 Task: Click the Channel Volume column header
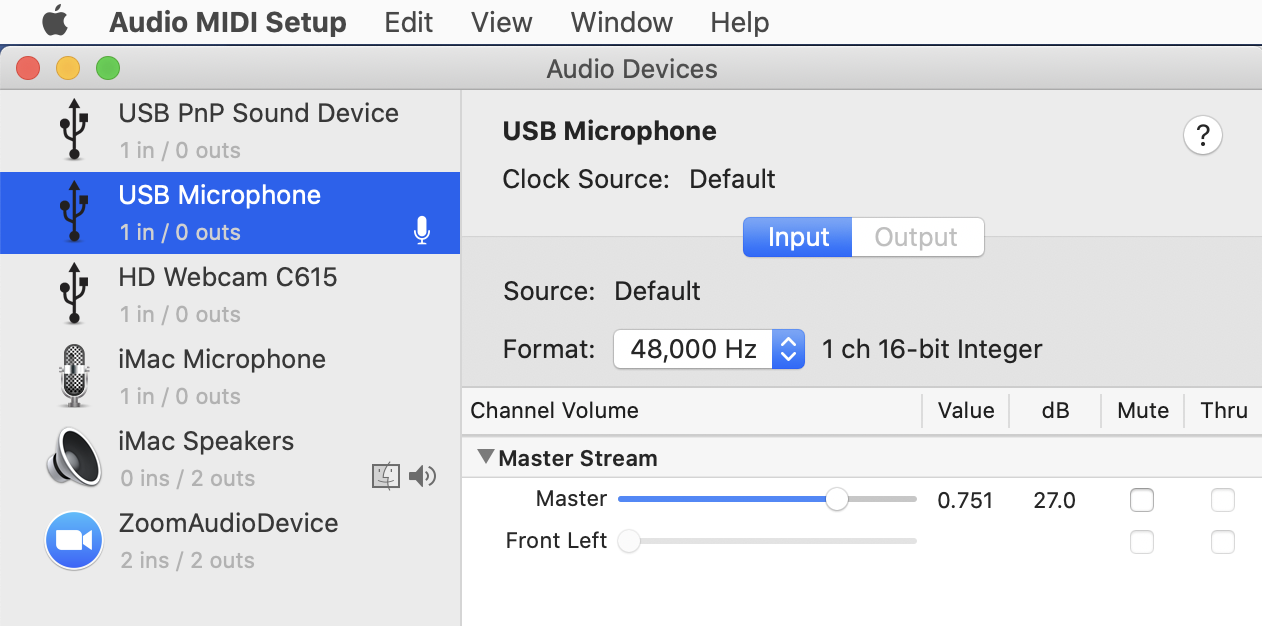555,410
